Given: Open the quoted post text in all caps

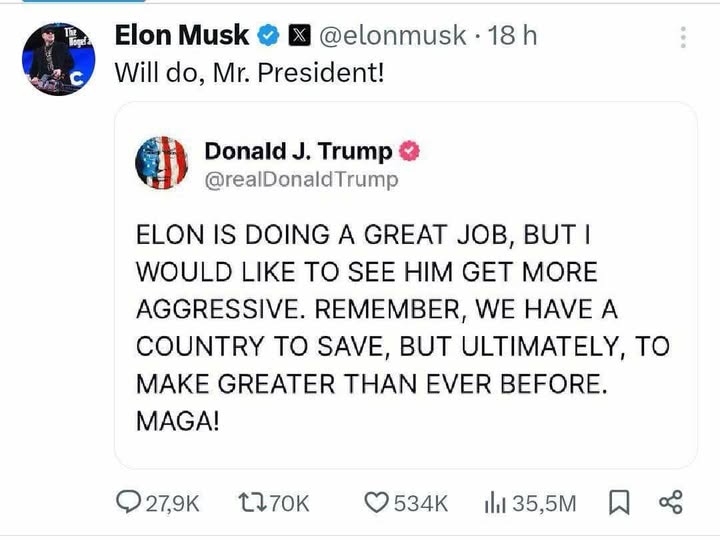Looking at the screenshot, I should (x=402, y=327).
